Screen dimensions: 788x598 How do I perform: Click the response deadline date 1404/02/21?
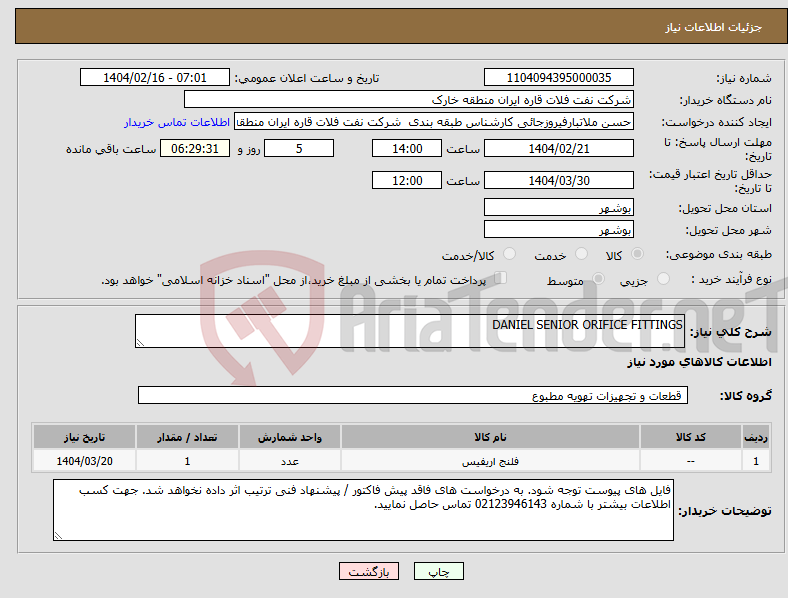click(x=558, y=148)
